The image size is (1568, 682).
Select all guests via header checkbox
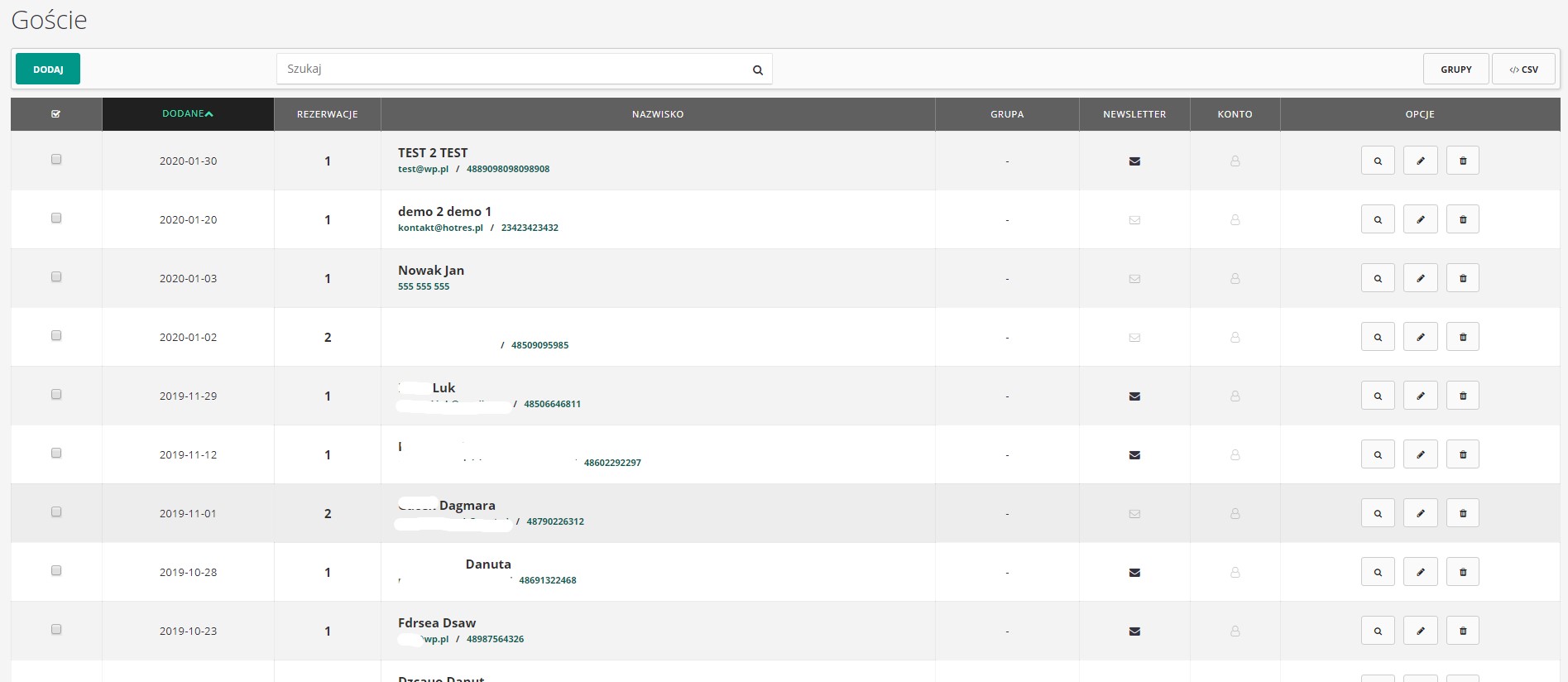click(56, 114)
